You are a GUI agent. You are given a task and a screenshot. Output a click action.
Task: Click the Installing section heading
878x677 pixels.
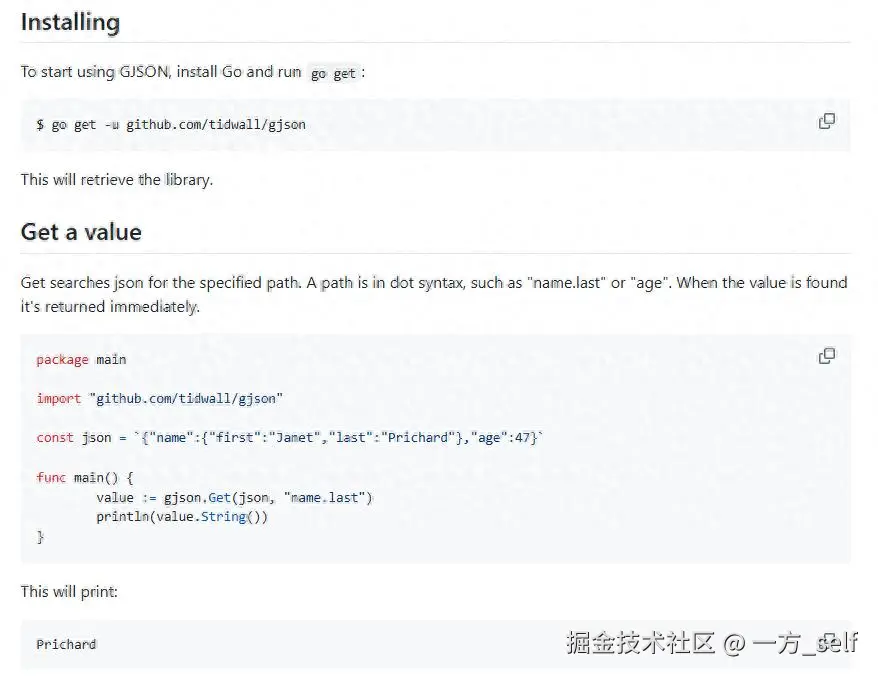(x=70, y=22)
